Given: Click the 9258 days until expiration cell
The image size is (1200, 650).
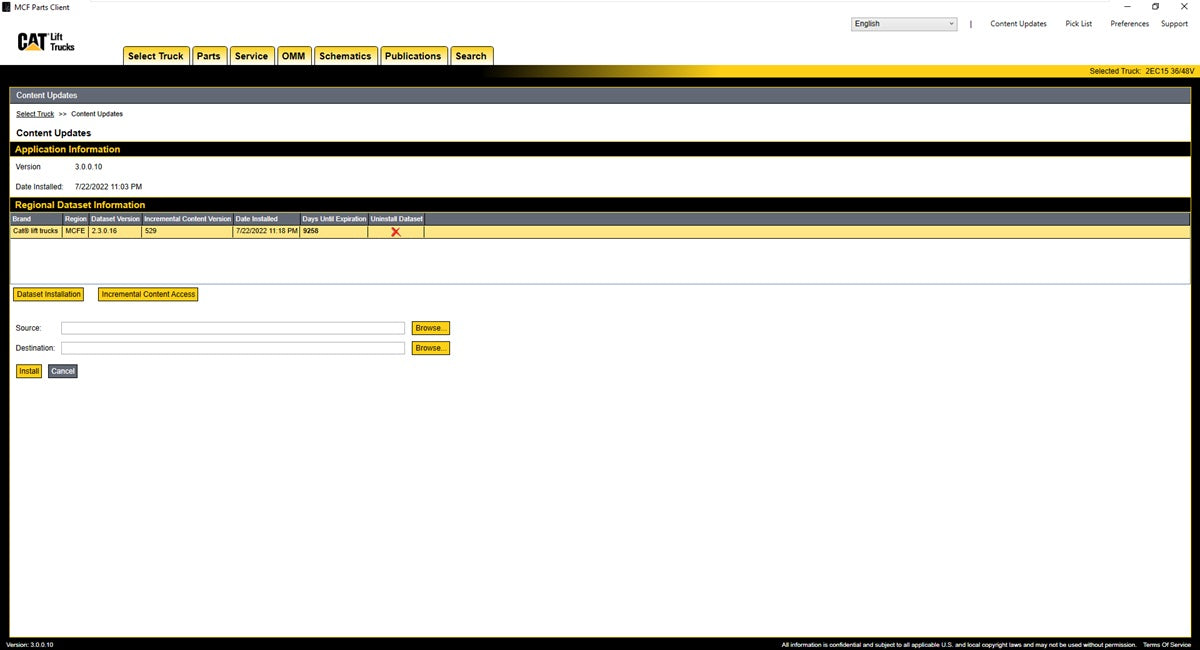Looking at the screenshot, I should point(334,231).
